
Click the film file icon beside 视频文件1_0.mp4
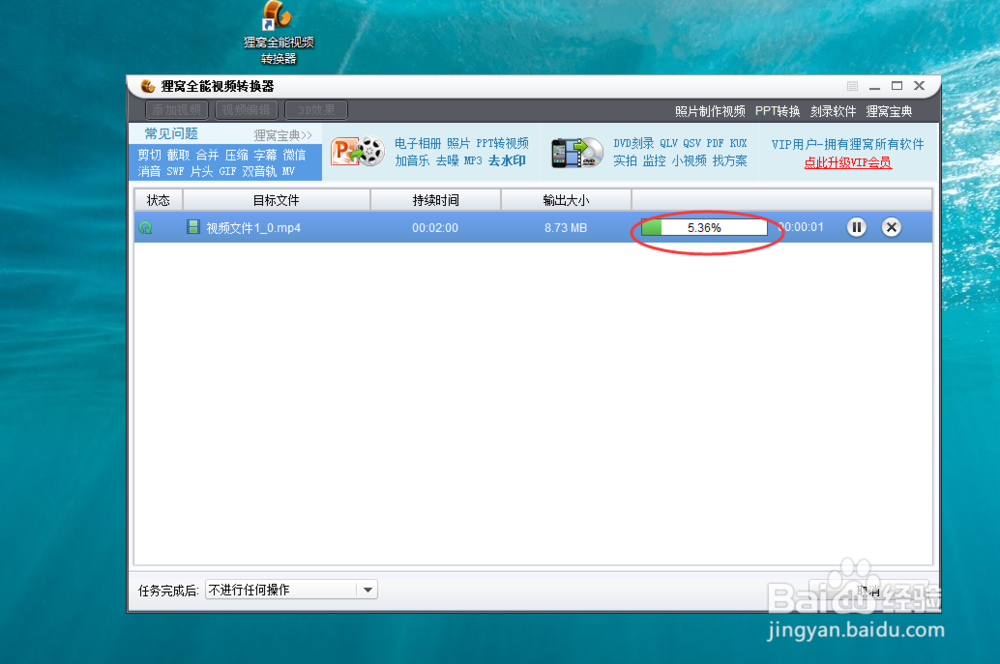(193, 227)
